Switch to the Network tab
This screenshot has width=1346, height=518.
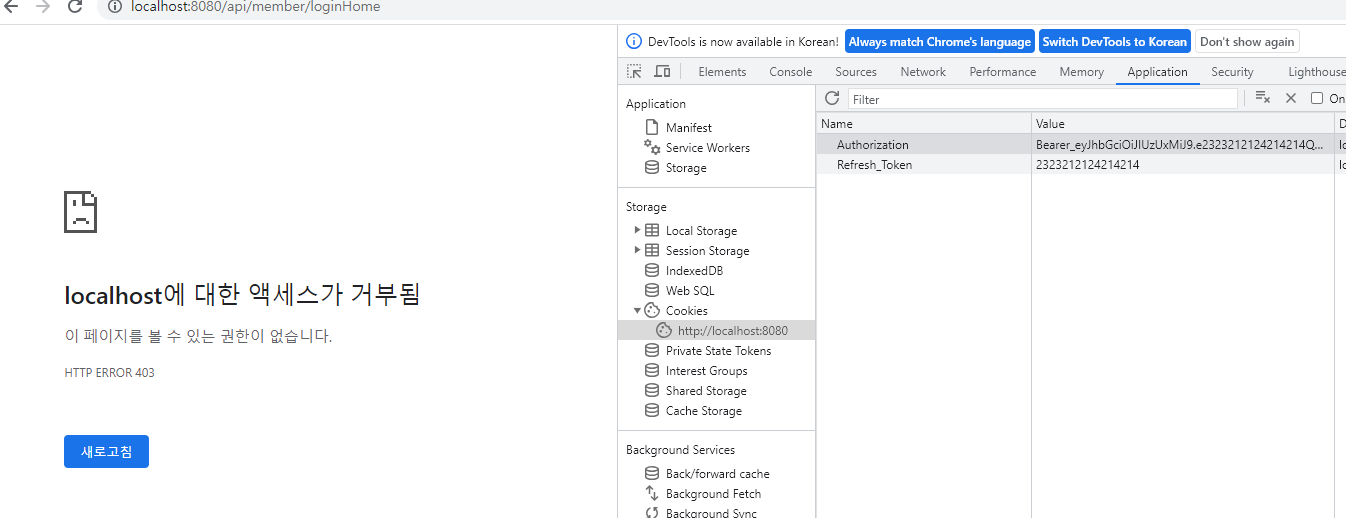click(923, 72)
